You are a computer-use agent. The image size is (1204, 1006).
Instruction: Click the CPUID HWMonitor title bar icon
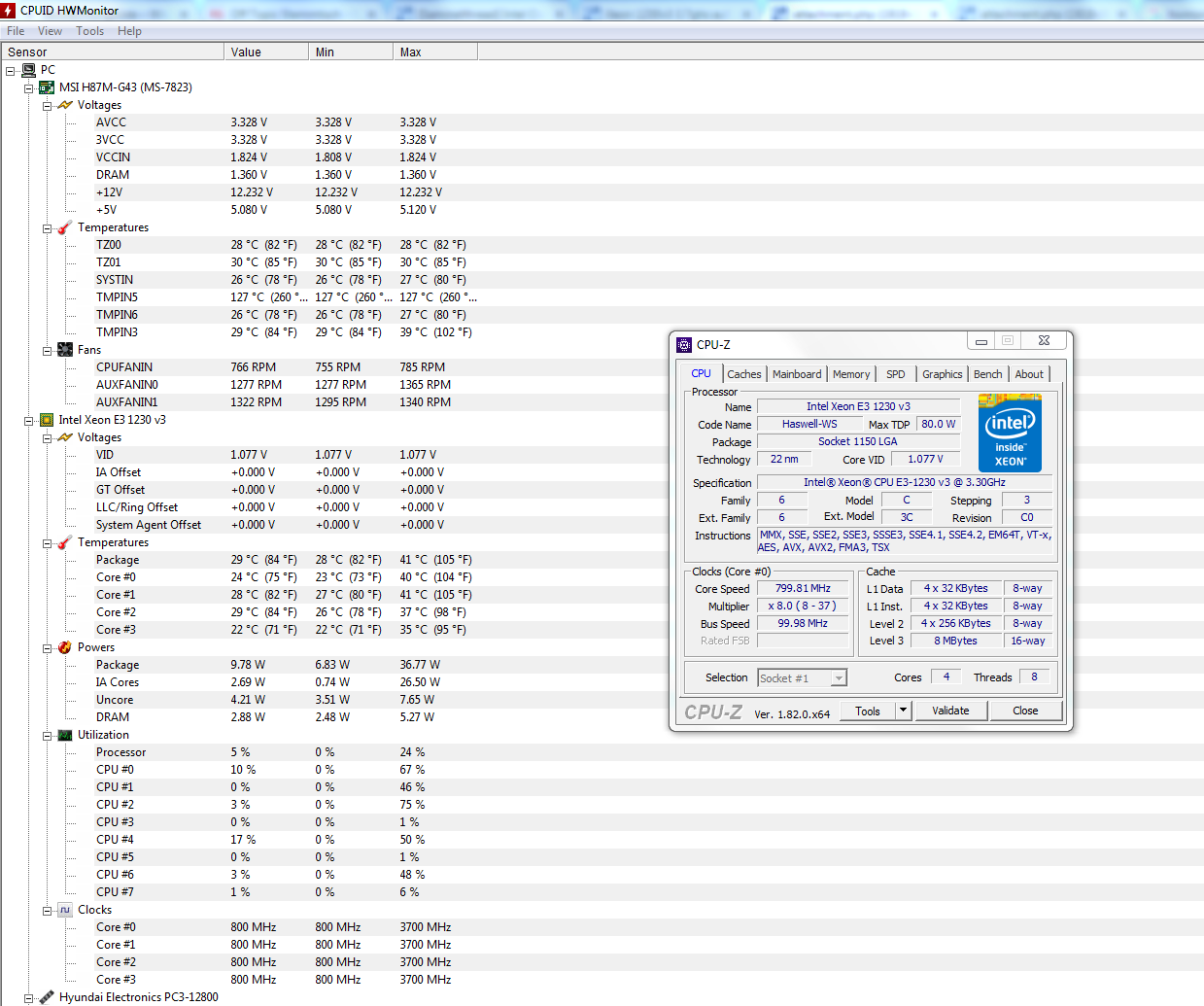8,10
